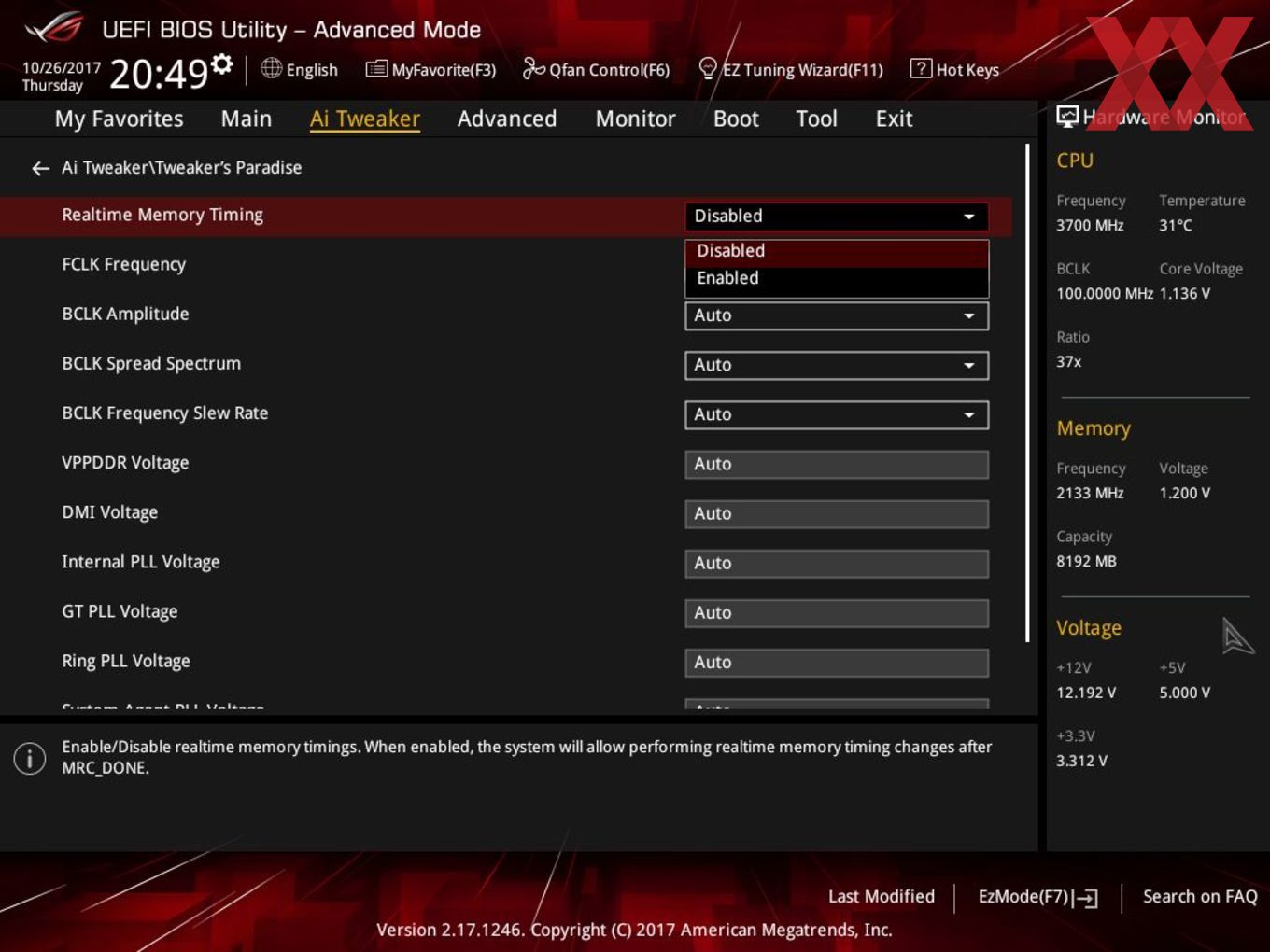Open the Monitor tab
The image size is (1270, 952).
tap(636, 119)
